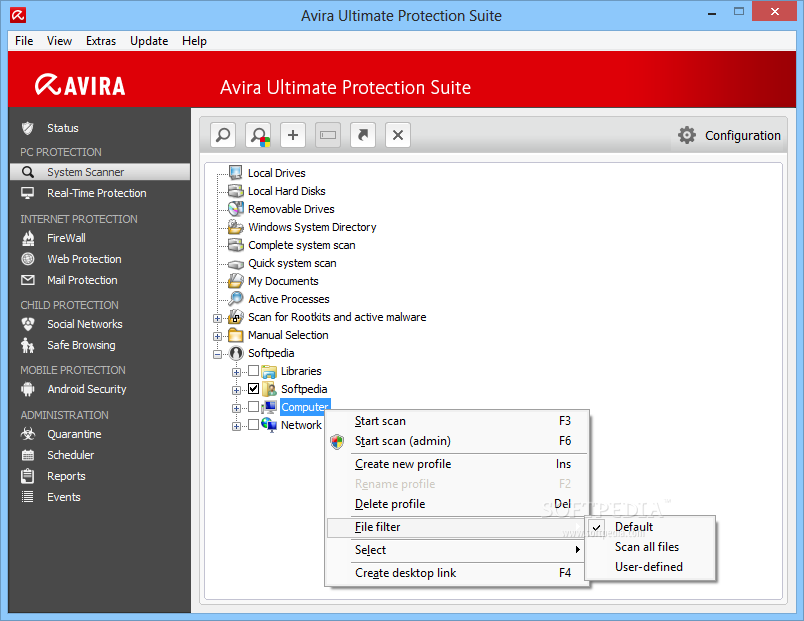
Task: Open the File filter submenu entry
Action: 455,527
